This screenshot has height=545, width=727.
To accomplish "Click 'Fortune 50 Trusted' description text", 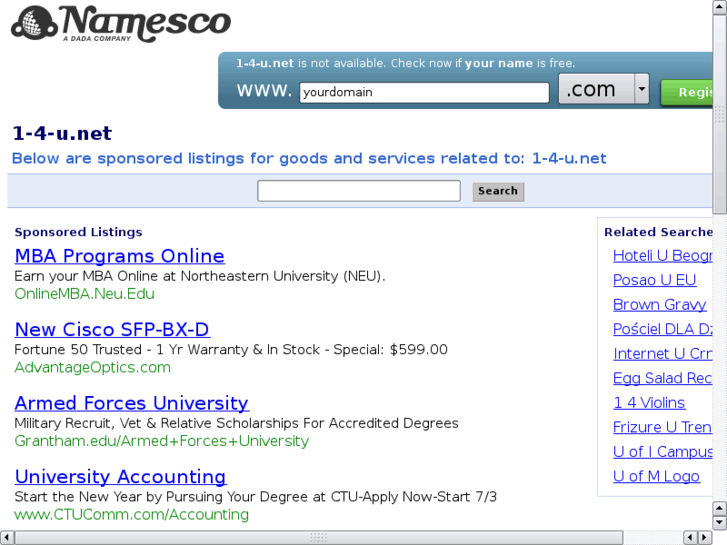I will click(x=231, y=350).
